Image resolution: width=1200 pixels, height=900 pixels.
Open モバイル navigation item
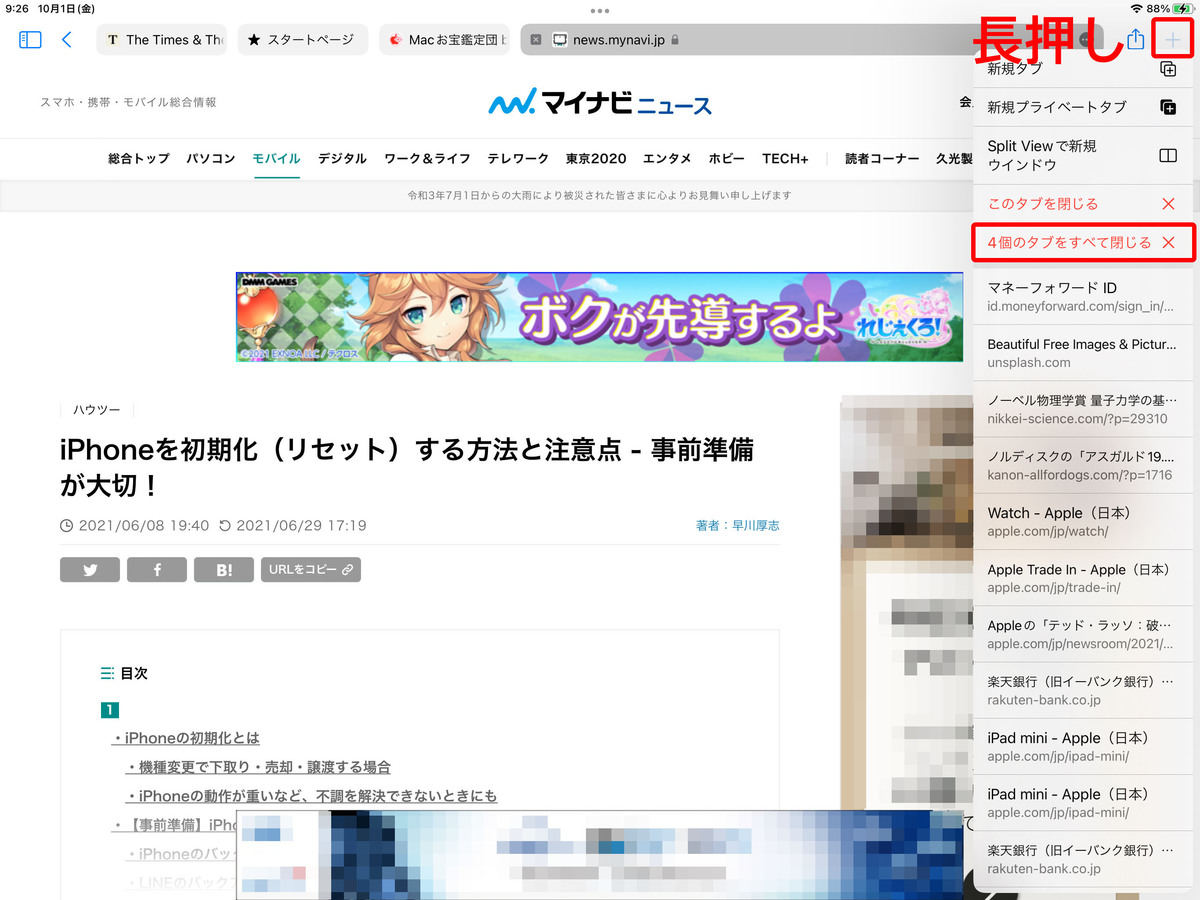(x=277, y=159)
